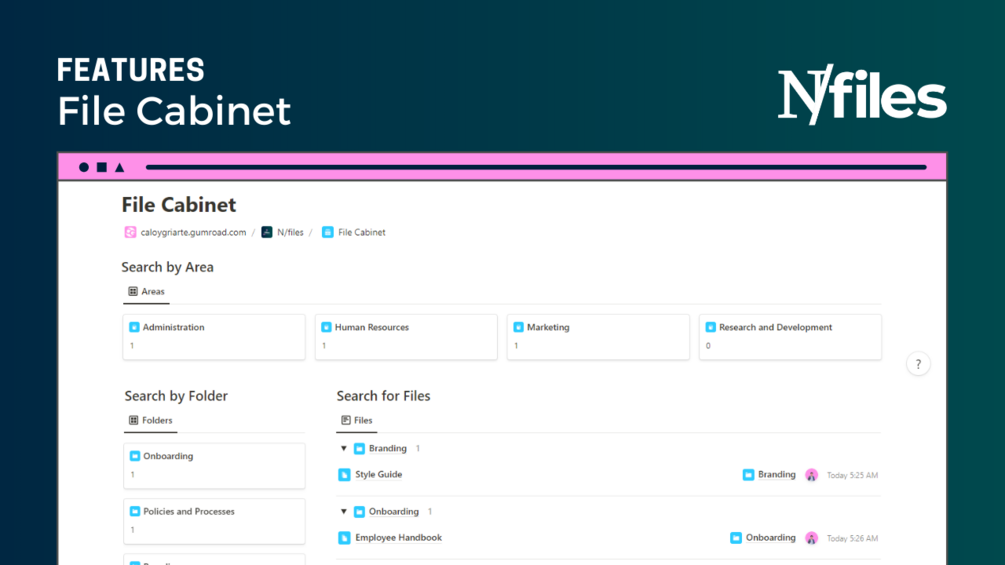Click the Search for Files heading
Screen dimensions: 1005x565
383,396
